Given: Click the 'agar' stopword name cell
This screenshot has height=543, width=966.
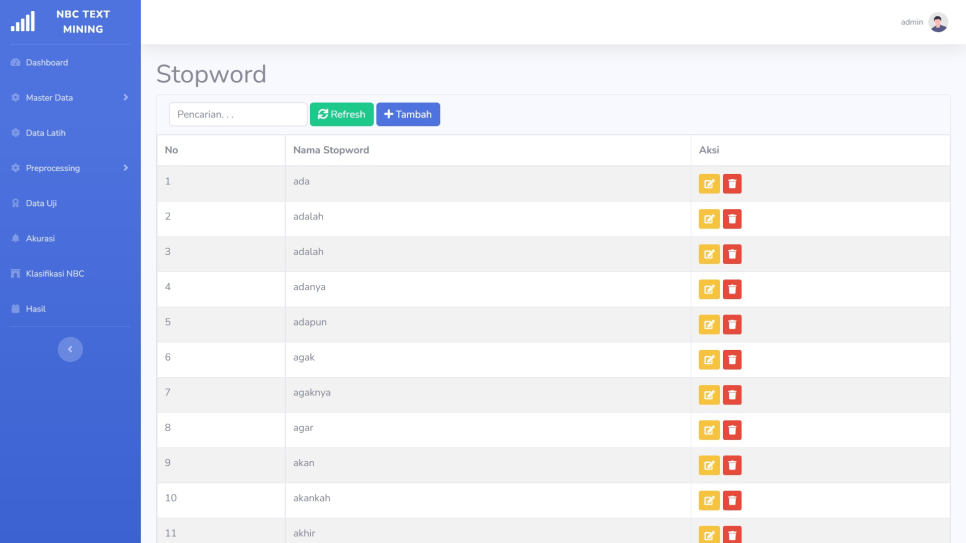Looking at the screenshot, I should (x=488, y=430).
